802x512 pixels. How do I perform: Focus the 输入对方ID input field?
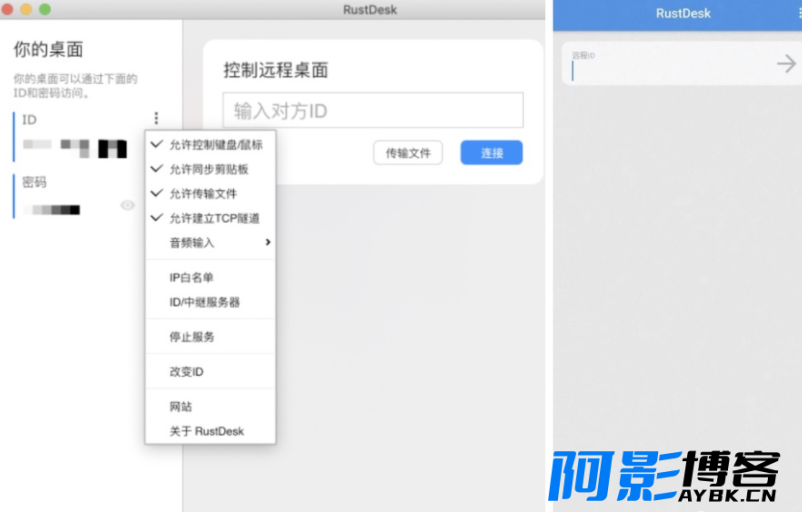373,110
